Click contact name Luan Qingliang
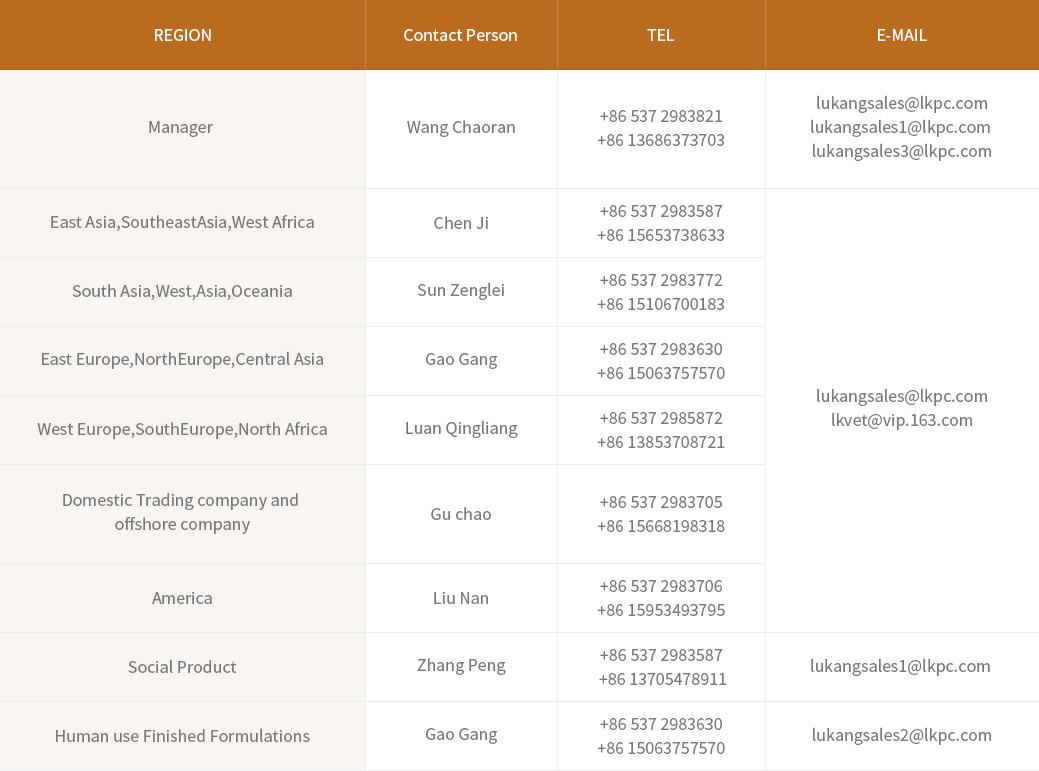Screen dimensions: 1039x771 coord(461,428)
